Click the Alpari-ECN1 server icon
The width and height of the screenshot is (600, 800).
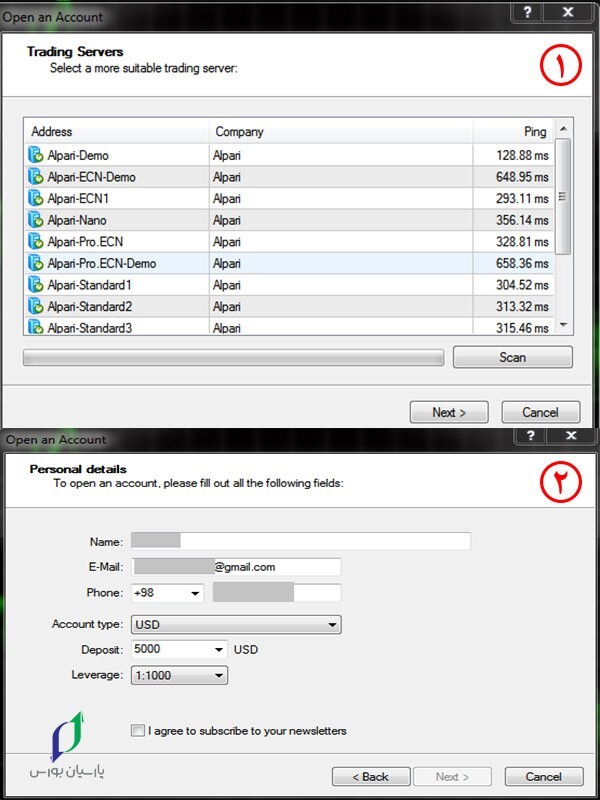[36, 198]
